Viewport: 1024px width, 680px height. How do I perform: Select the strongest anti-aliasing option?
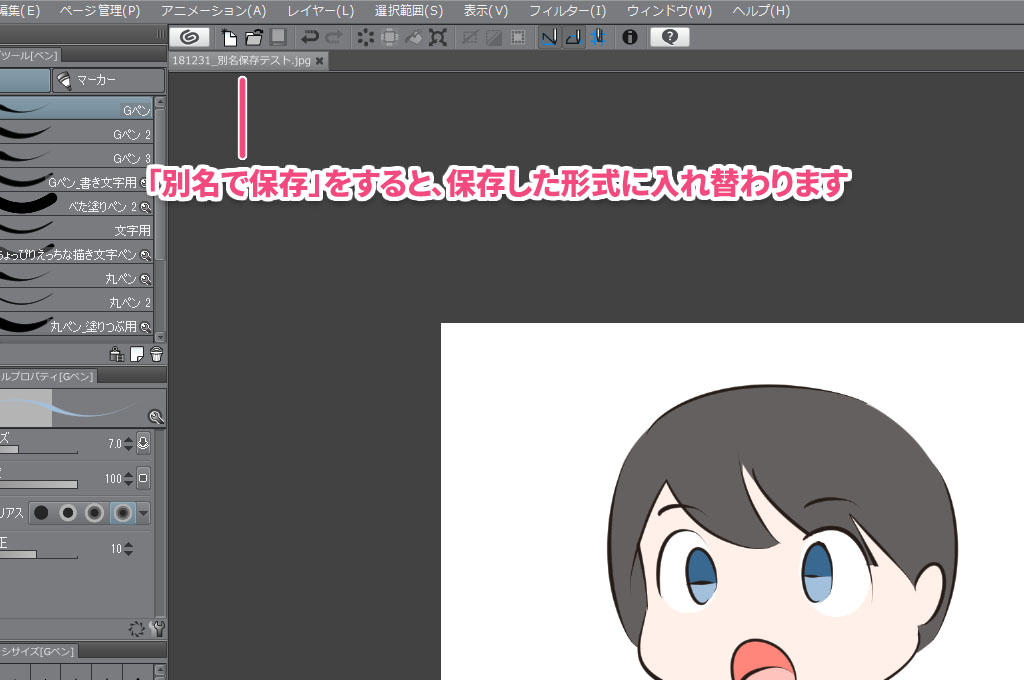(122, 513)
